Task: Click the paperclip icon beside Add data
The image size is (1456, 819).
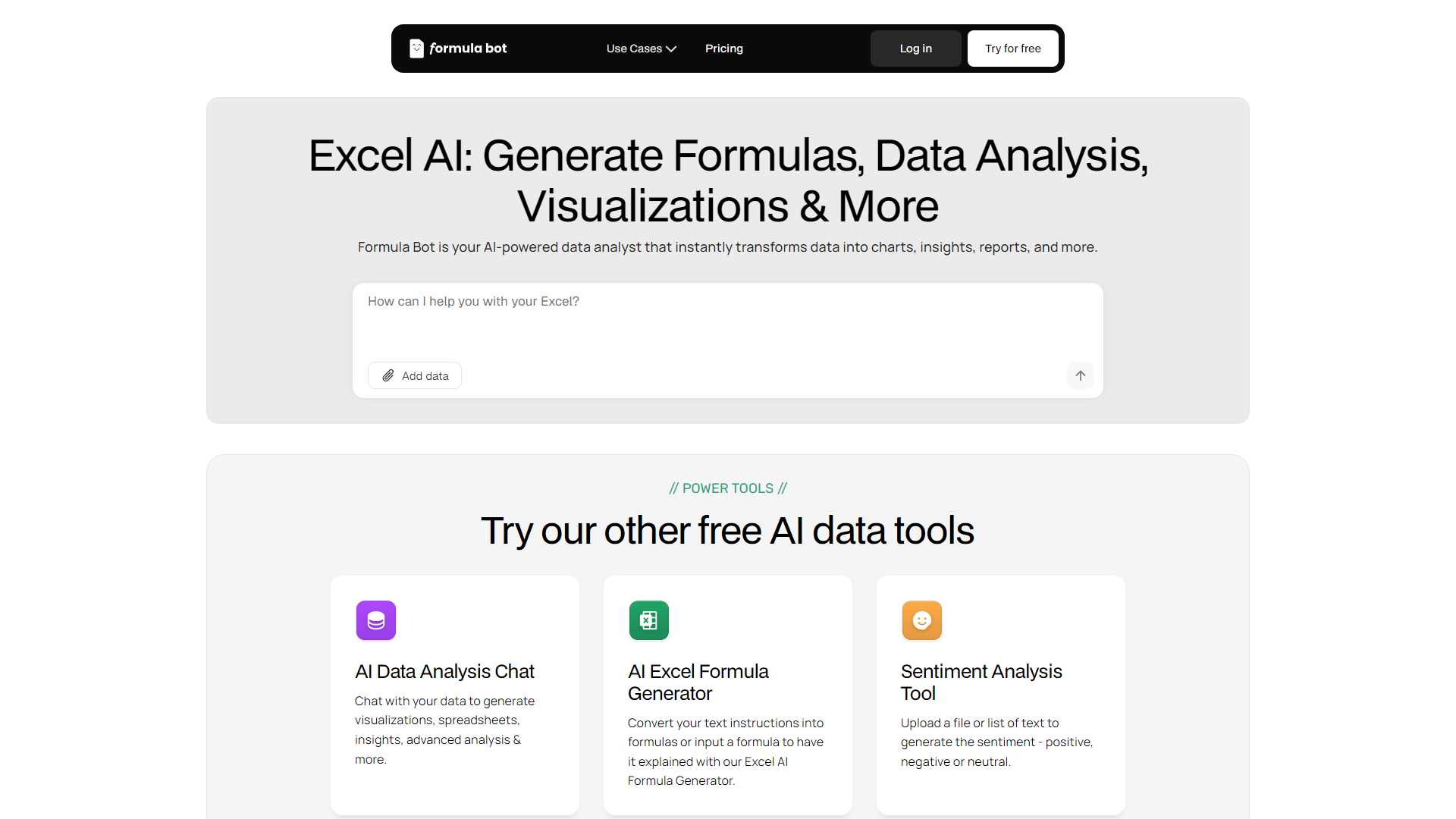Action: tap(388, 375)
